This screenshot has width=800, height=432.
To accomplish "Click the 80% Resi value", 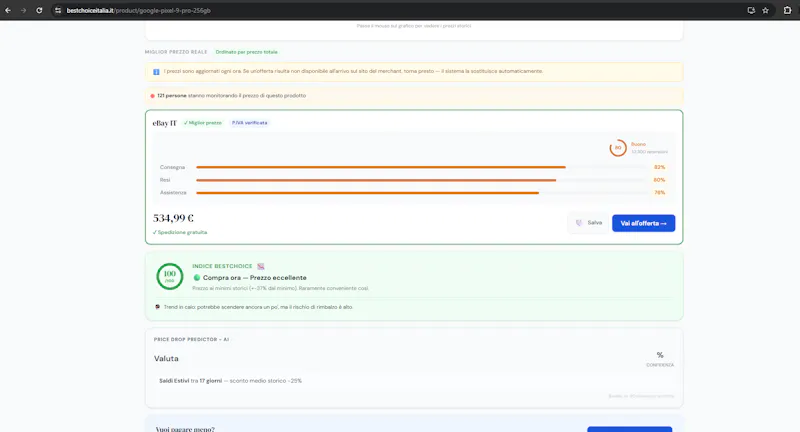I will 659,180.
